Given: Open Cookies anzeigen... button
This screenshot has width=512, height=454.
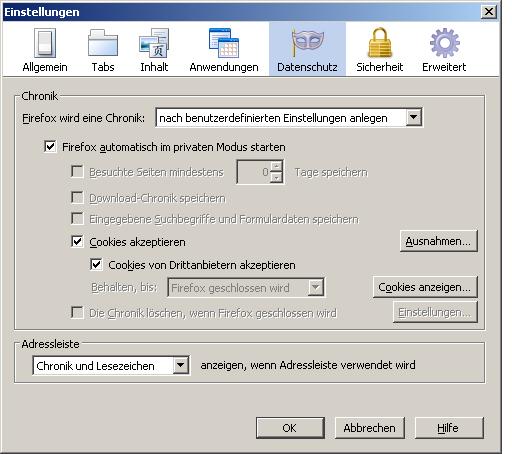Looking at the screenshot, I should tap(425, 287).
